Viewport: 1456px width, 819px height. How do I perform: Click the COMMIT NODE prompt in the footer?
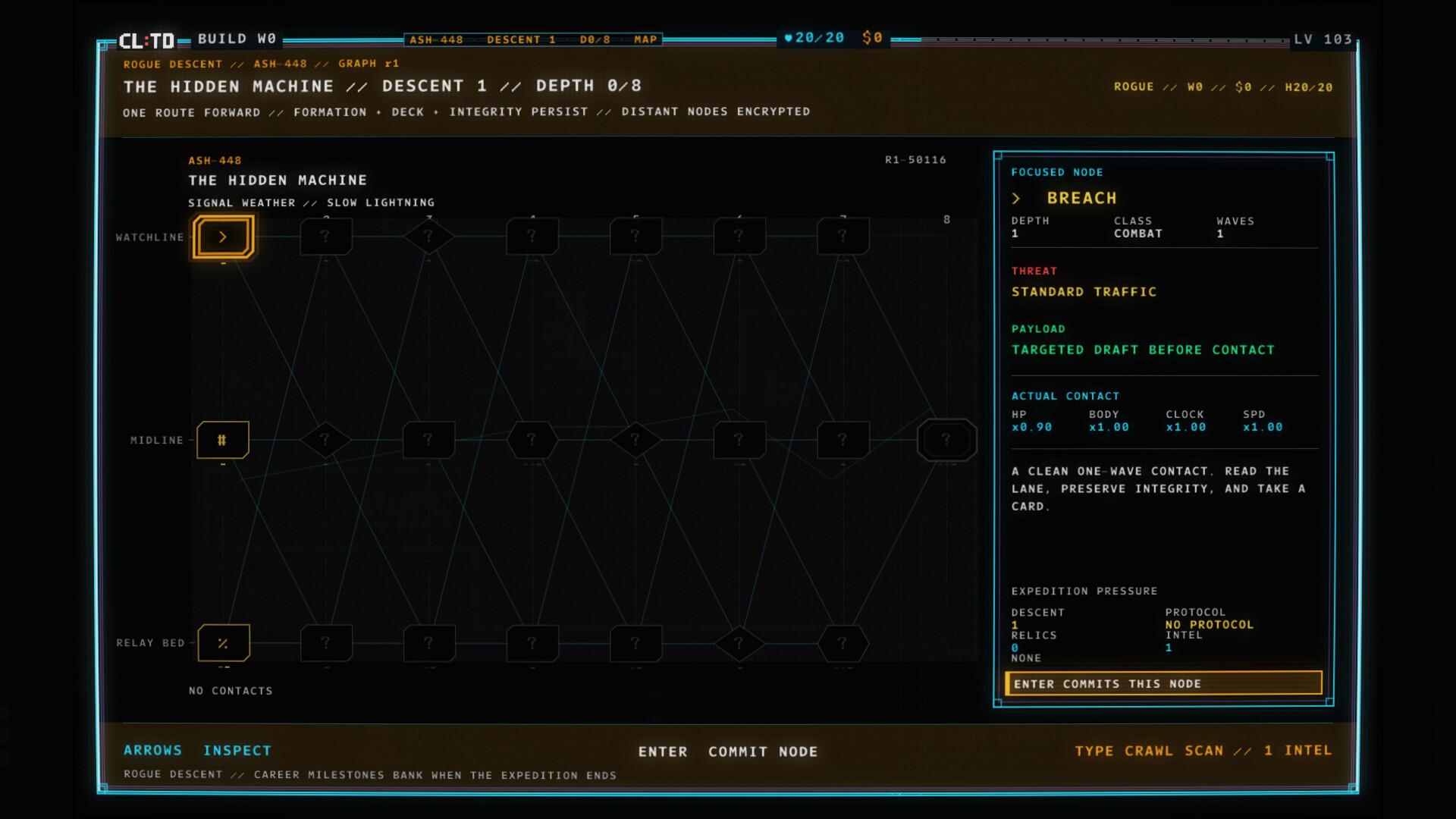[x=763, y=752]
